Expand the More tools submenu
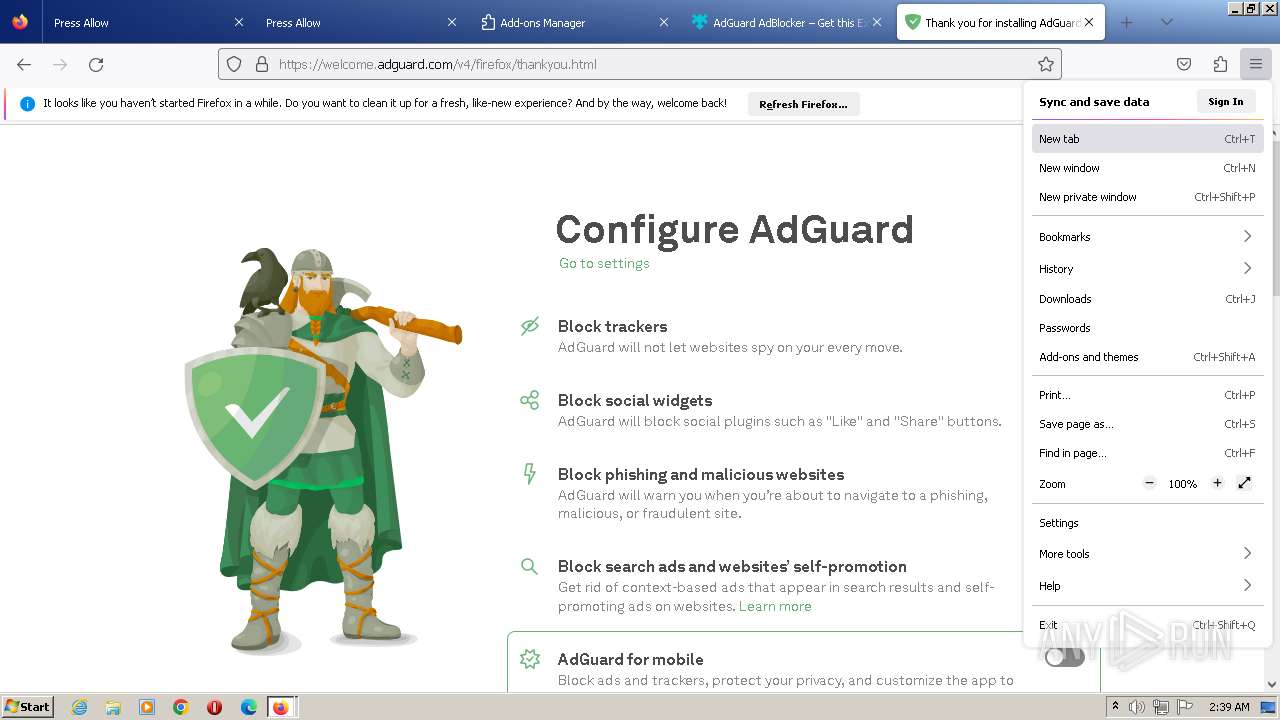This screenshot has width=1280, height=720. pos(1147,554)
